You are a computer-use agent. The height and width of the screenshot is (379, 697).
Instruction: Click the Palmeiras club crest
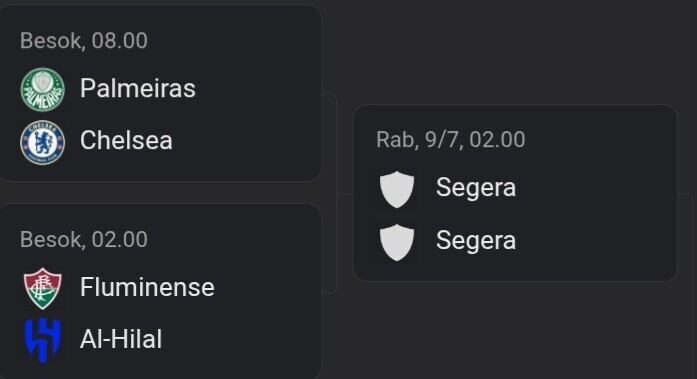43,89
